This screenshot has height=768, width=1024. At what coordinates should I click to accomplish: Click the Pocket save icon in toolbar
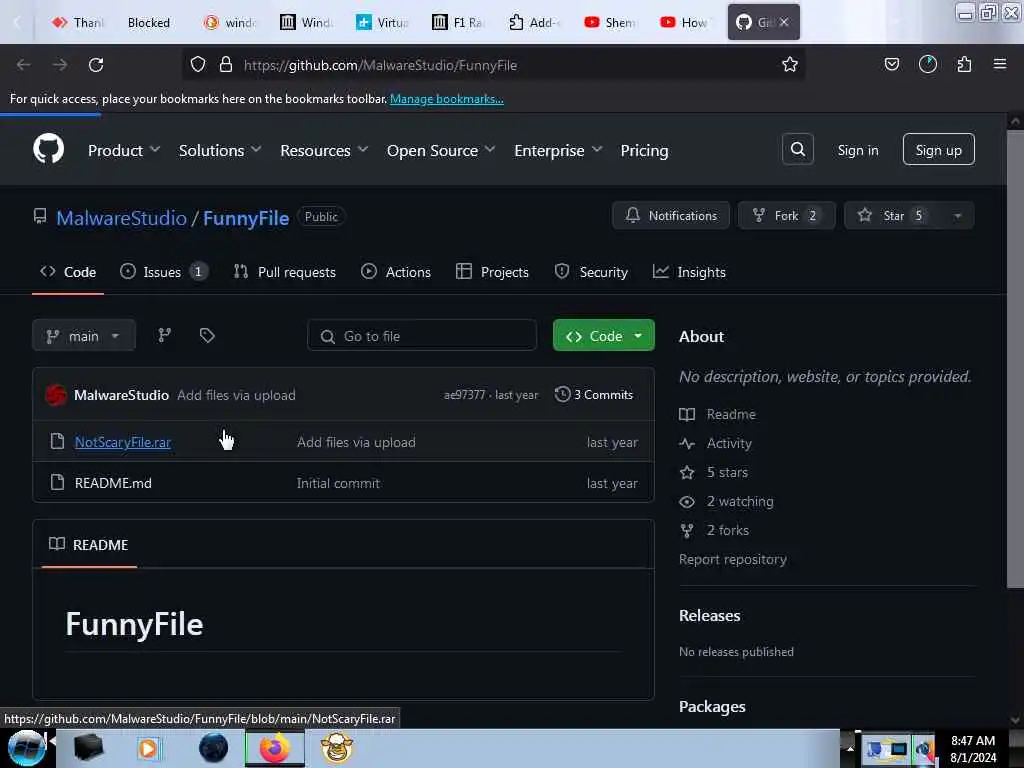[x=891, y=64]
